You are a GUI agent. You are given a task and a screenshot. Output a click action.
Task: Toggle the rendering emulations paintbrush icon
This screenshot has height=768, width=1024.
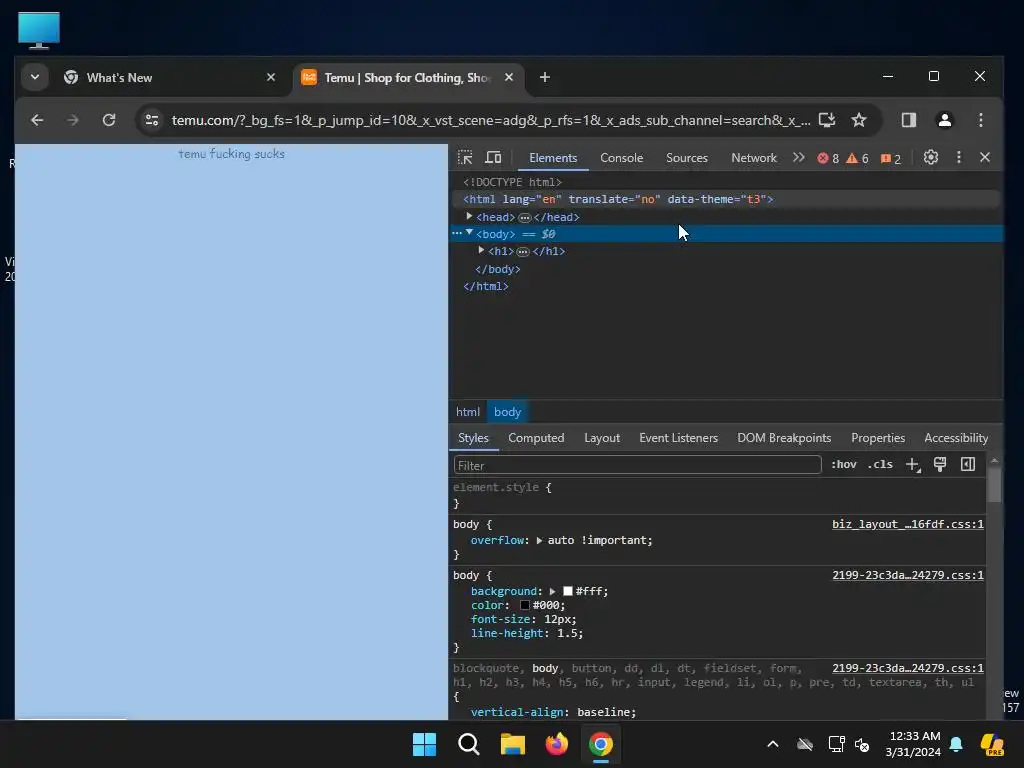(x=940, y=464)
